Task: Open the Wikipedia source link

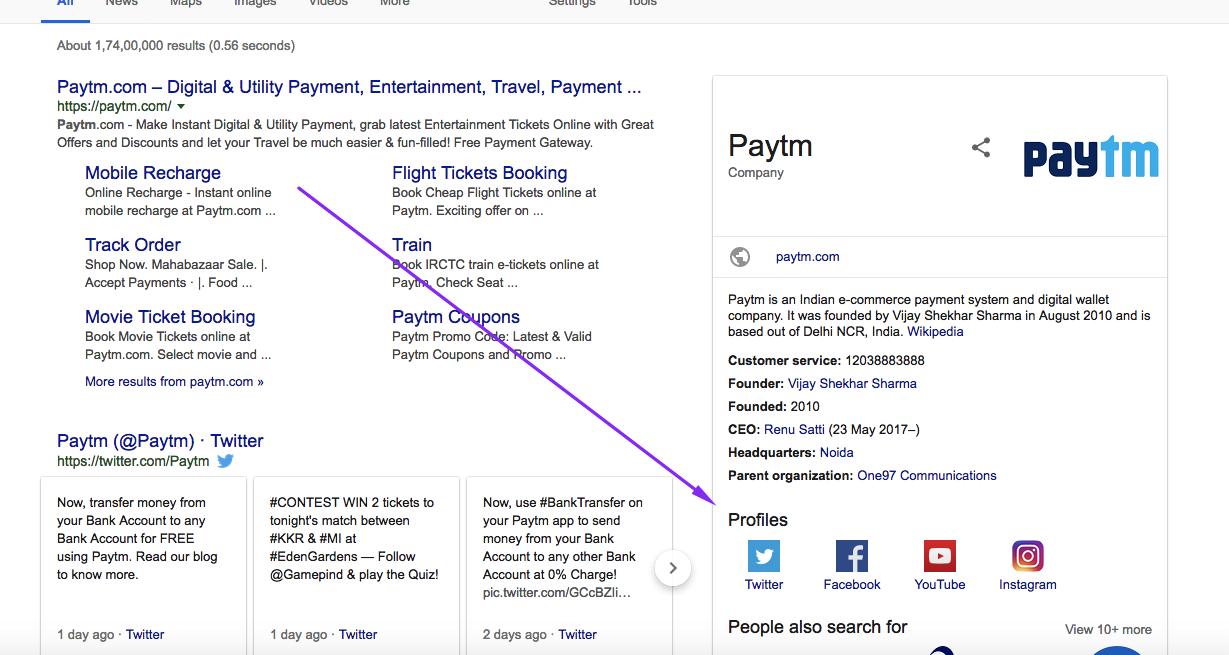Action: tap(935, 332)
